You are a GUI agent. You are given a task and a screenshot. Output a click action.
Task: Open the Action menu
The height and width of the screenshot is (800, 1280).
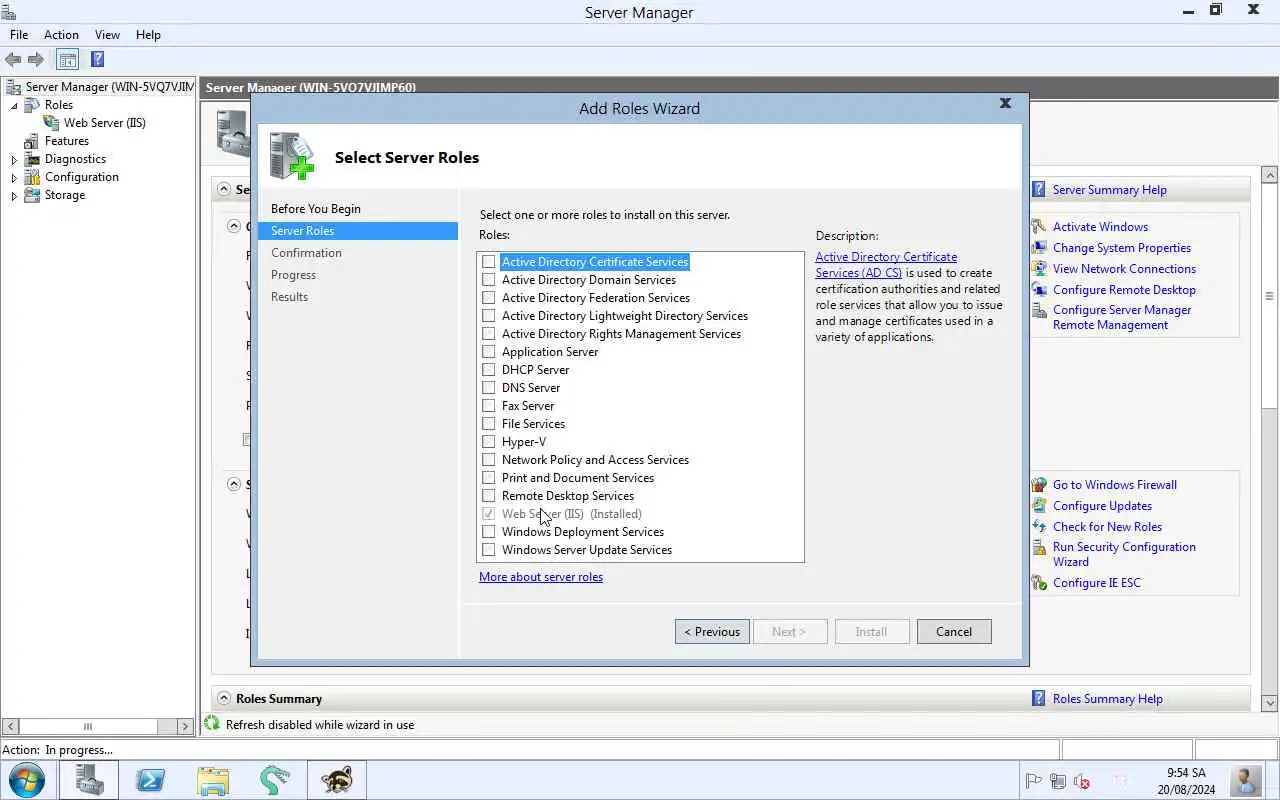coord(61,35)
